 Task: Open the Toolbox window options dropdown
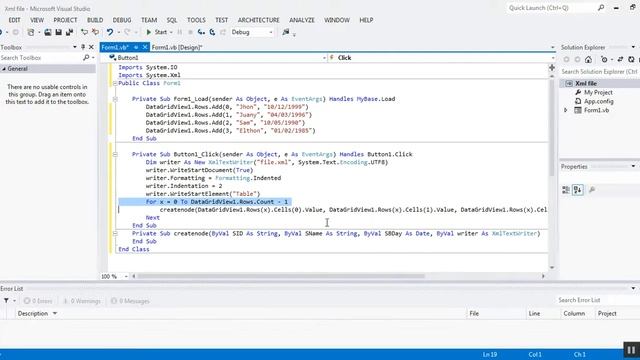point(75,47)
